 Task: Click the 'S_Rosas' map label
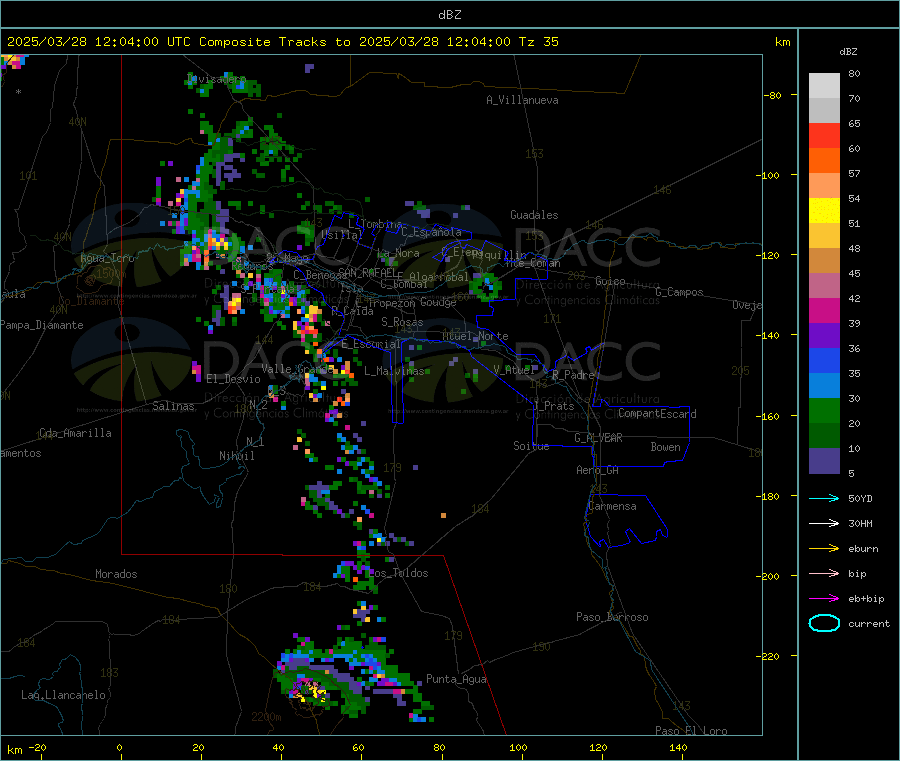point(402,322)
